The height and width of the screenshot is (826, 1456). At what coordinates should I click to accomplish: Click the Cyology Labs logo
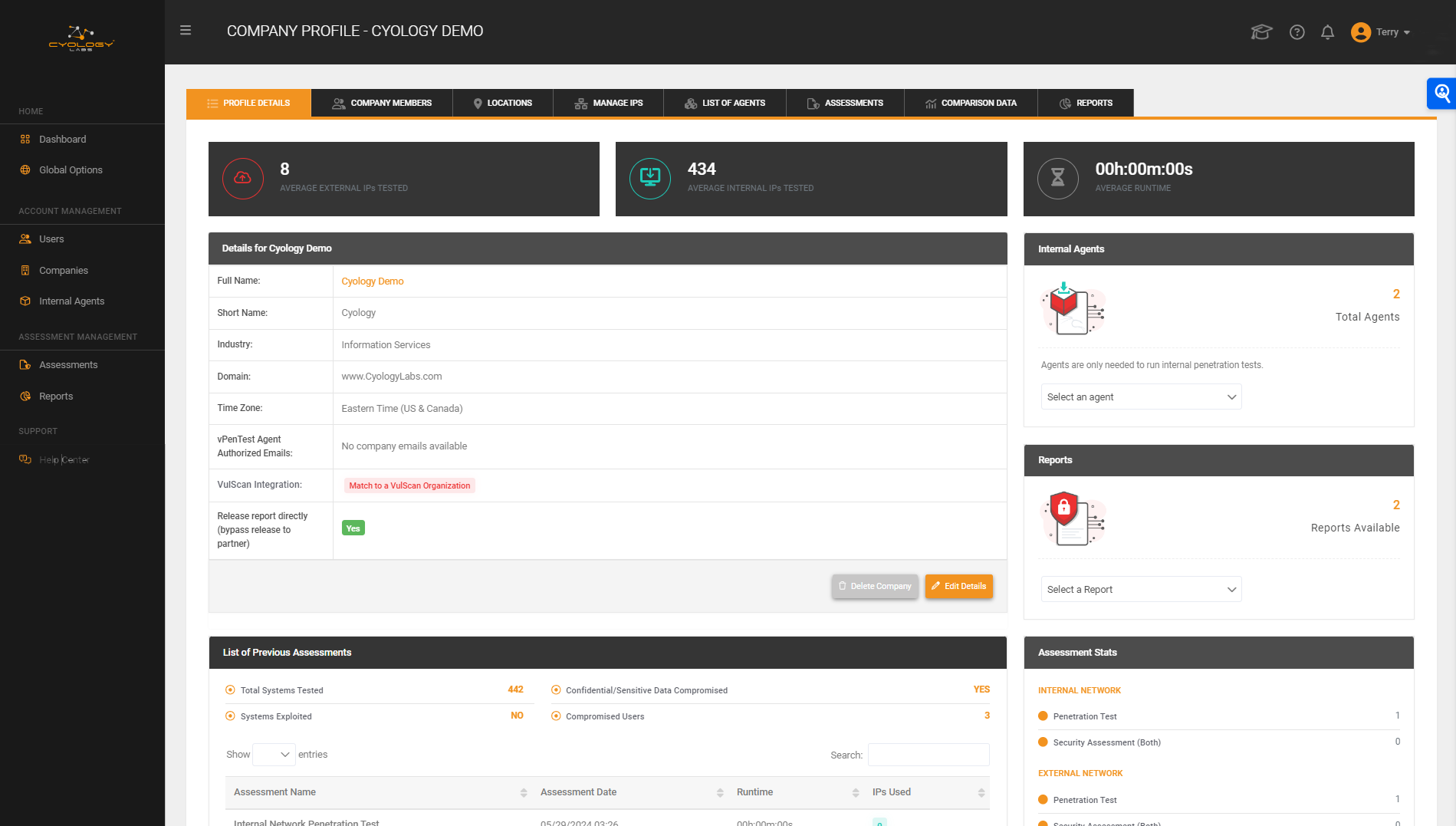pos(81,38)
